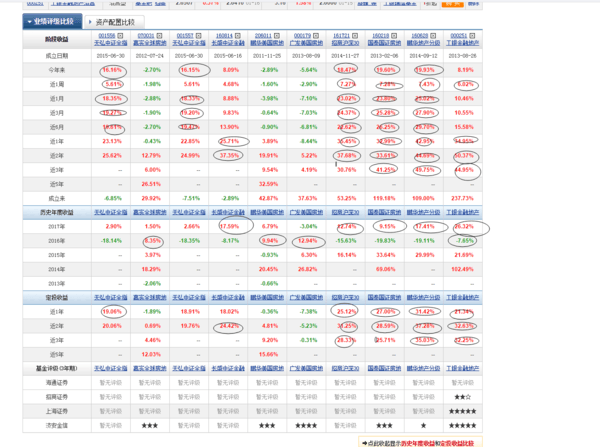600x447 pixels.
Task: Click the 237.73% since-inception value
Action: pyautogui.click(x=462, y=198)
